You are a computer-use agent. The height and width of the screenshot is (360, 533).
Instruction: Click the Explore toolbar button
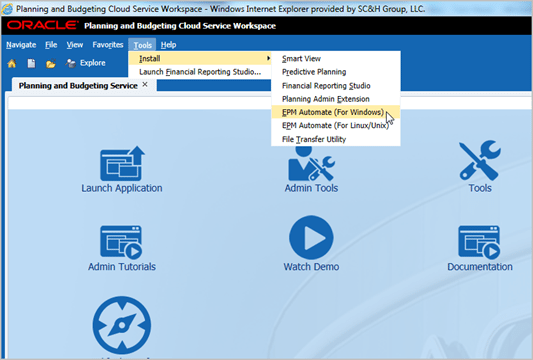tap(86, 63)
